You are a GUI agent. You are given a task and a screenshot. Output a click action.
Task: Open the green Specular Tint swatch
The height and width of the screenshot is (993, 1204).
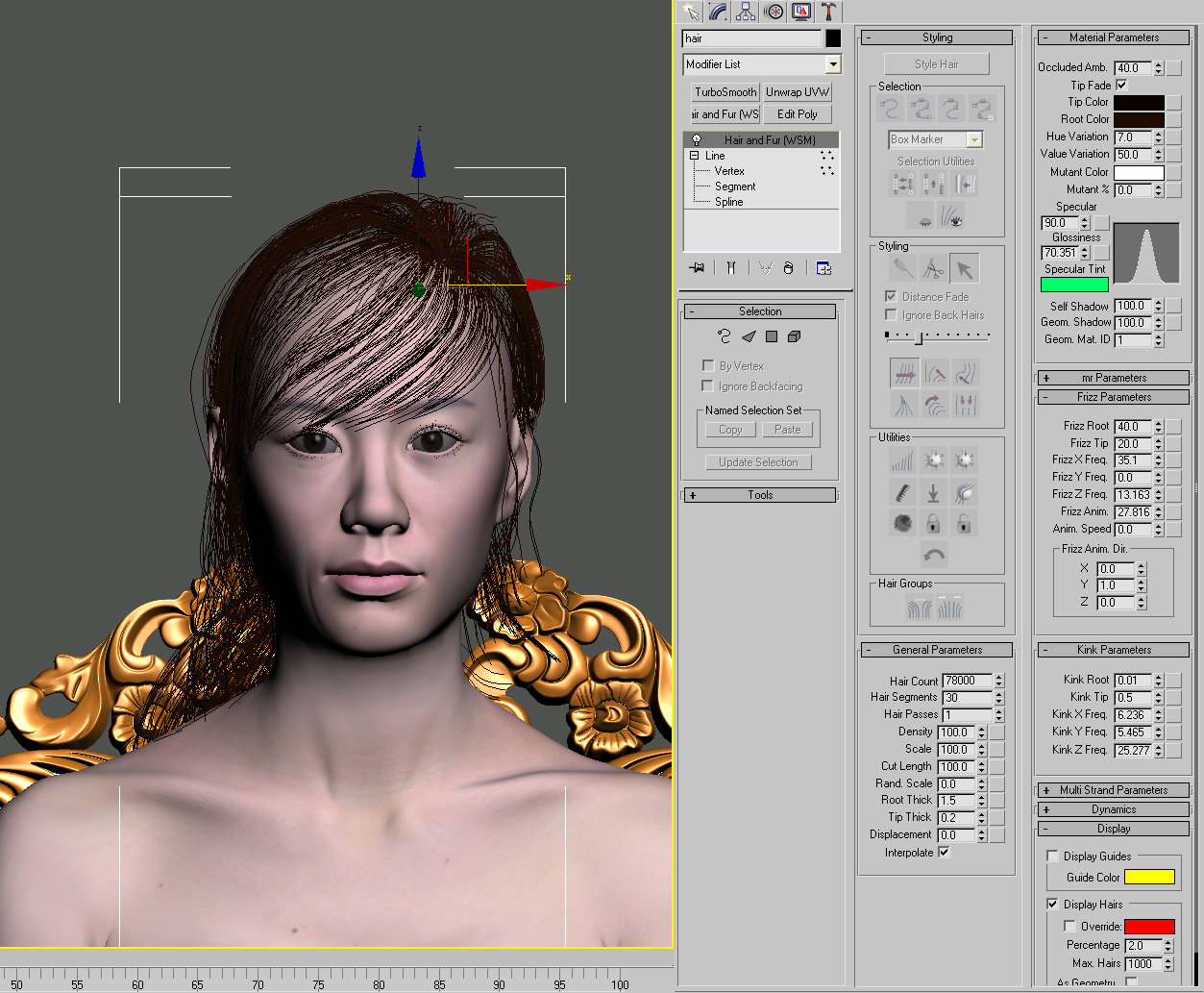pos(1074,285)
